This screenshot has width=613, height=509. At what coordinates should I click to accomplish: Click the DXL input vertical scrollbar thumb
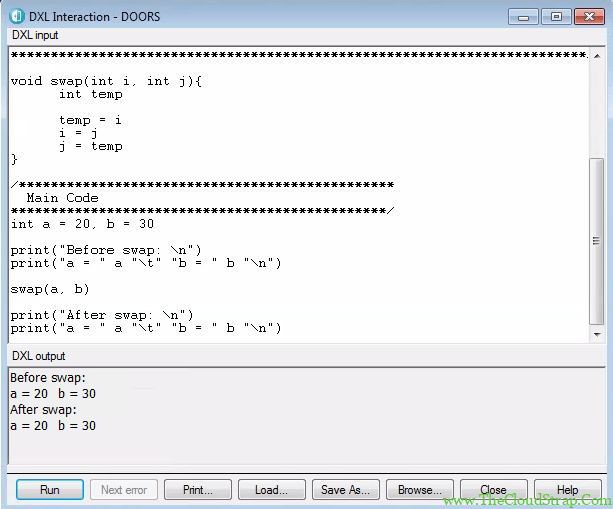597,241
